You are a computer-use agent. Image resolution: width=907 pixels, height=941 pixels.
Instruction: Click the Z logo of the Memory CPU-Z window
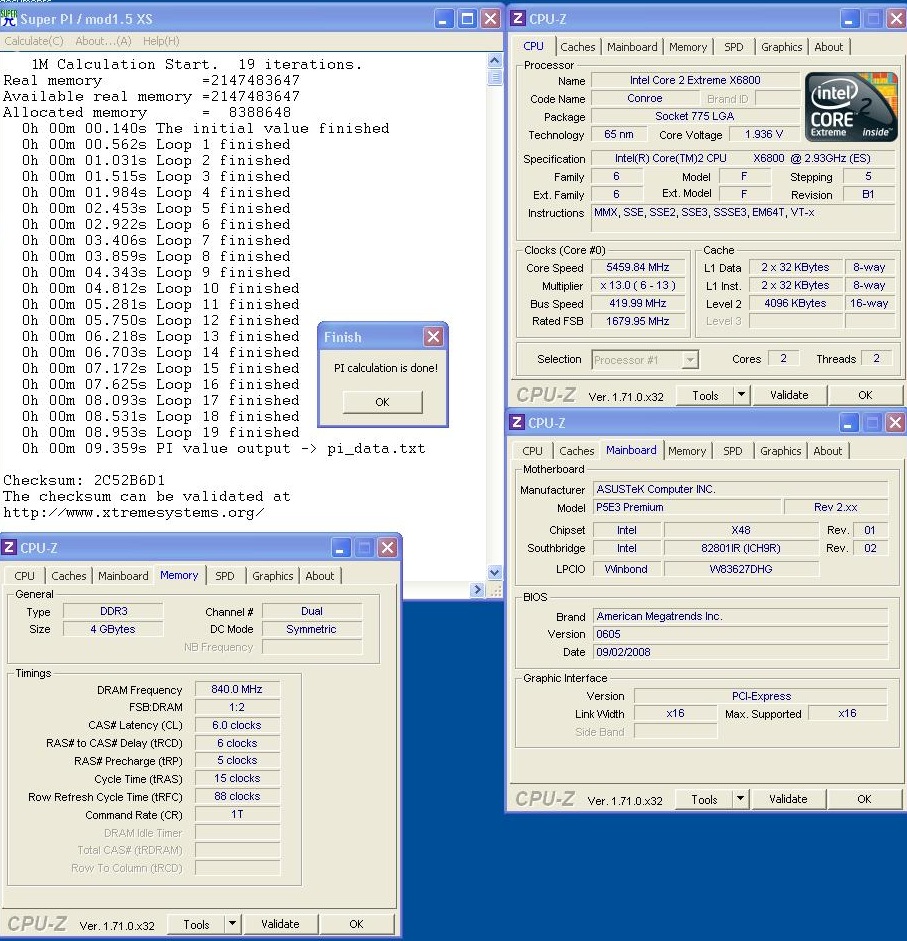(8, 547)
